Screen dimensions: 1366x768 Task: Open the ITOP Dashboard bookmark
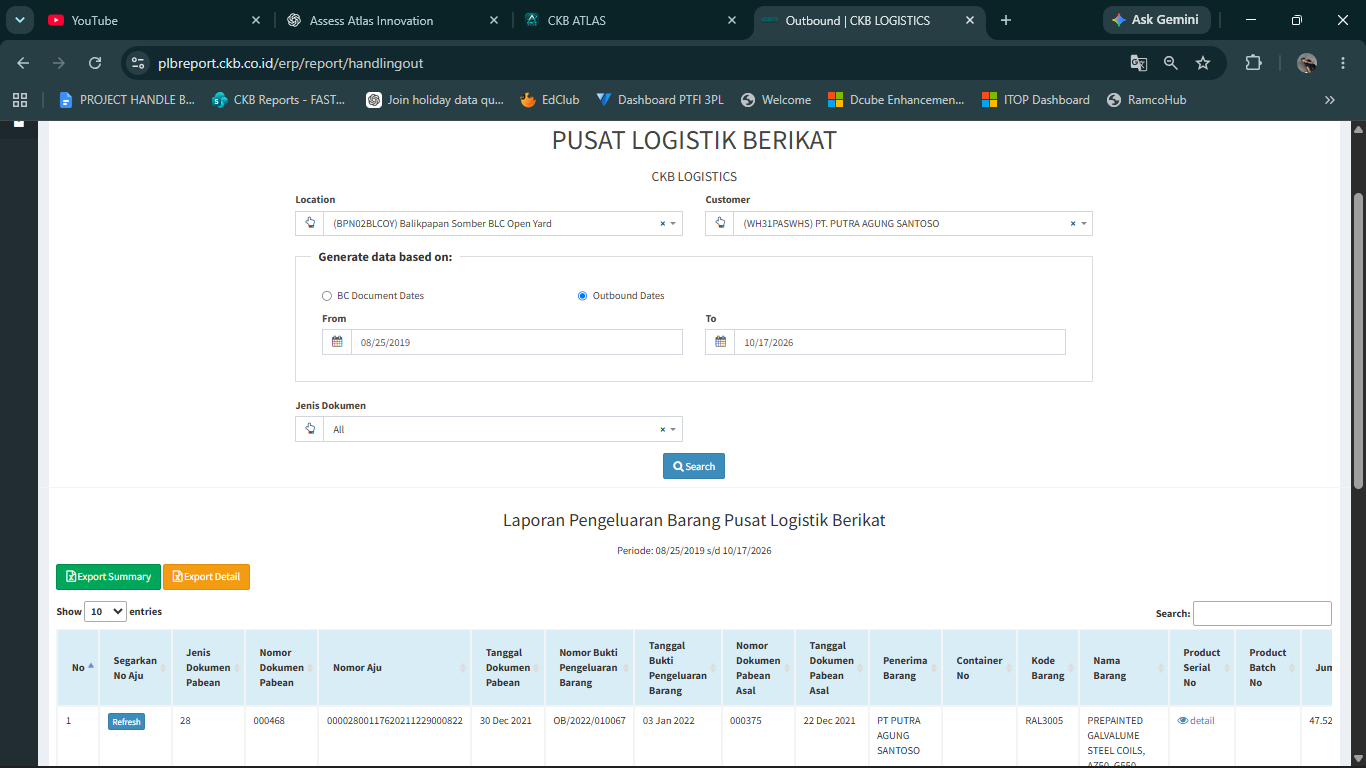[1036, 100]
